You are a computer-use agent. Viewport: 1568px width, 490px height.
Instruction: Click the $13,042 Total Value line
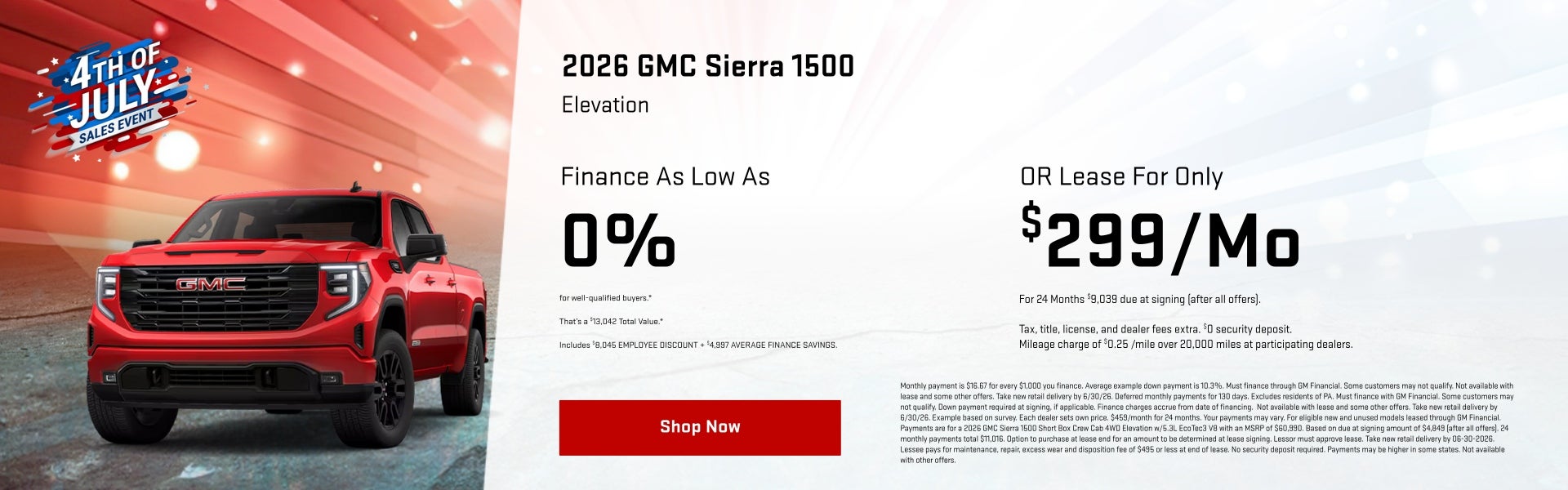(611, 322)
